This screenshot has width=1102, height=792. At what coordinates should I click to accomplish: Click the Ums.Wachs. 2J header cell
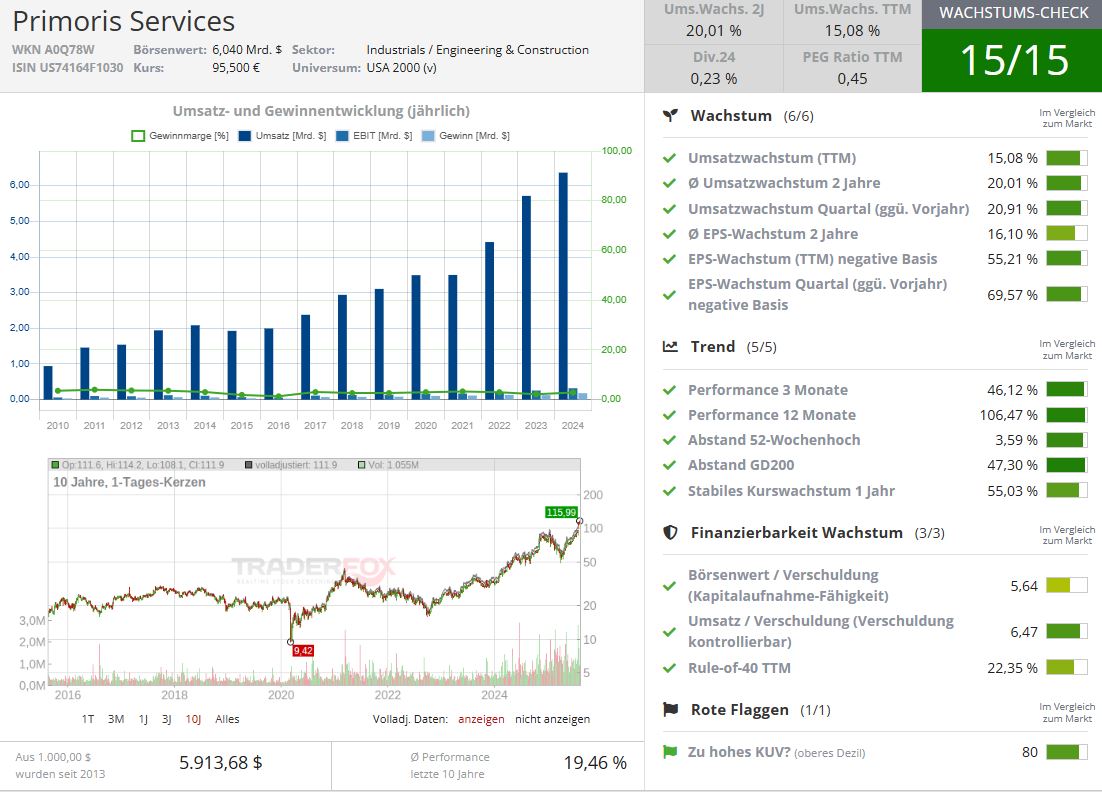[714, 9]
